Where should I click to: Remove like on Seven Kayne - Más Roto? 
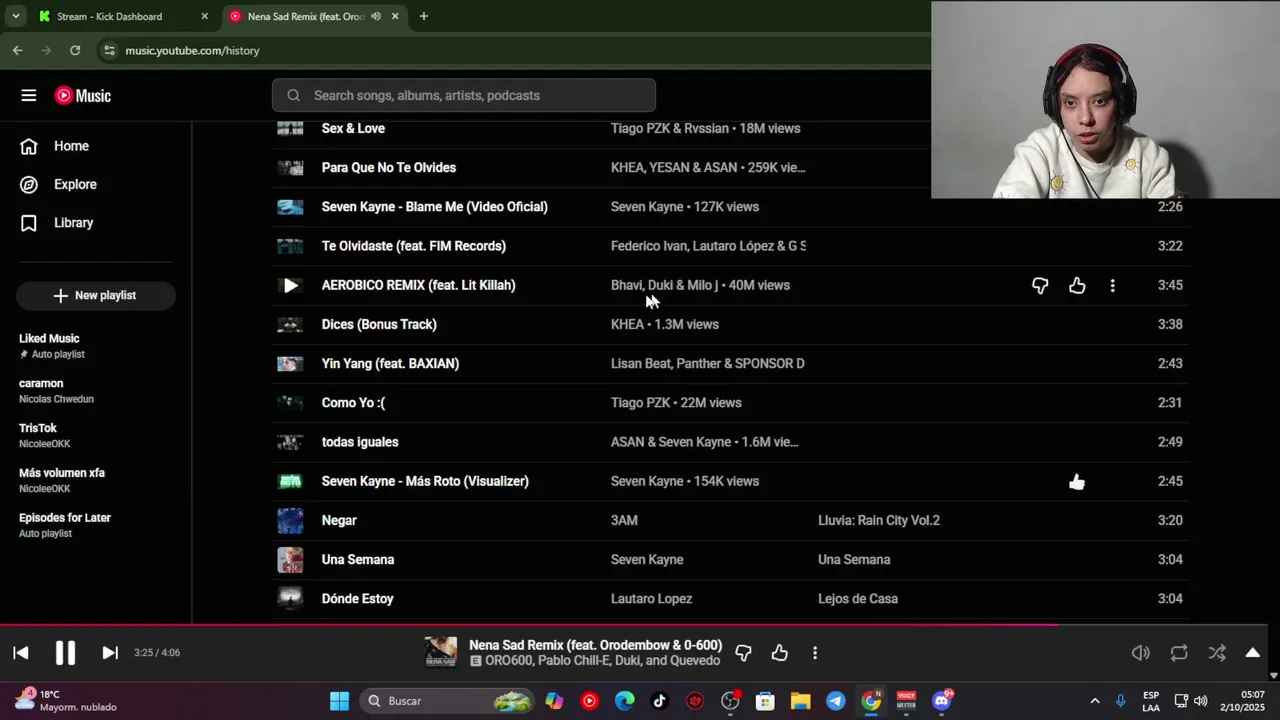point(1077,481)
